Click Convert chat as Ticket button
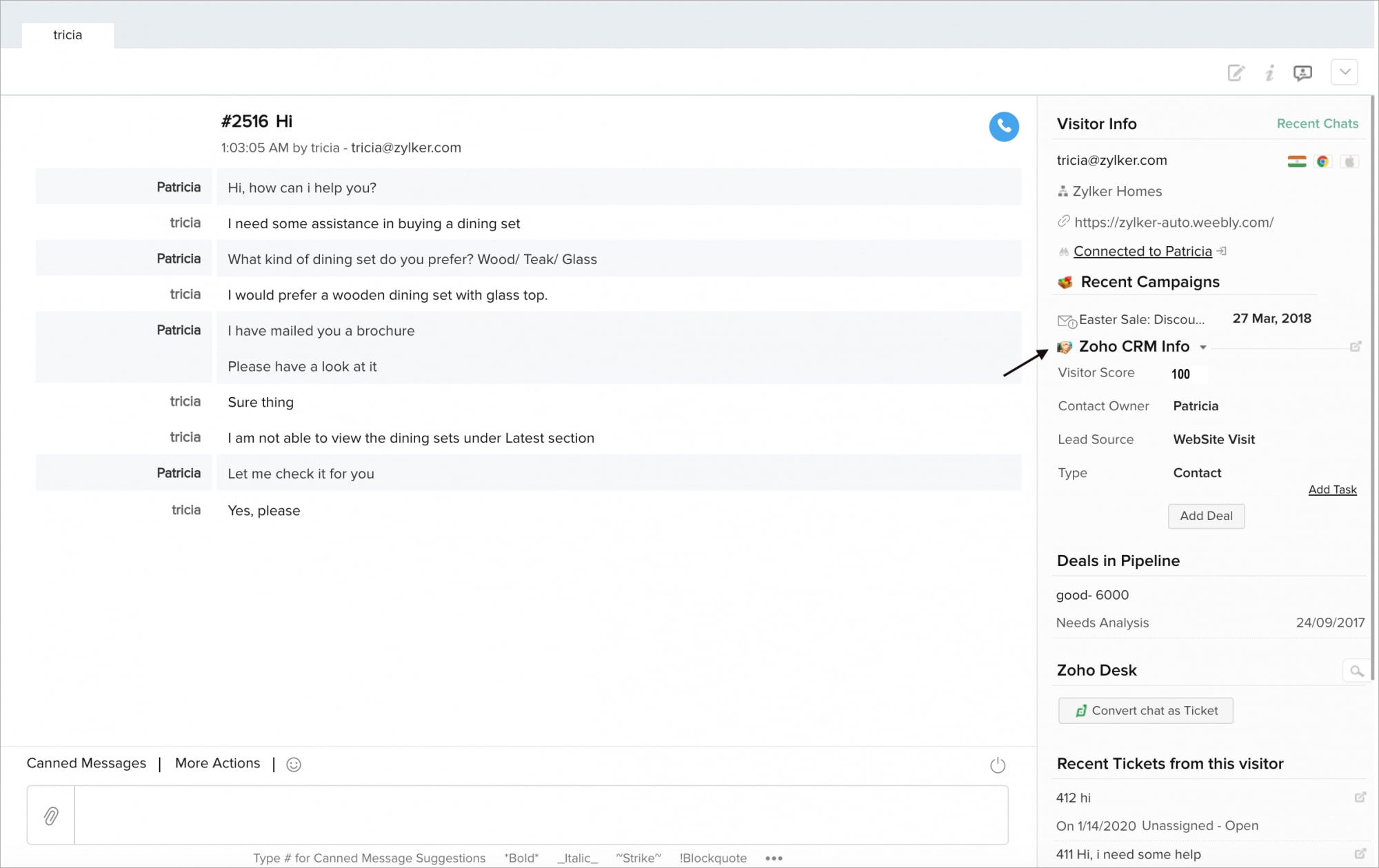This screenshot has width=1379, height=868. (x=1146, y=711)
